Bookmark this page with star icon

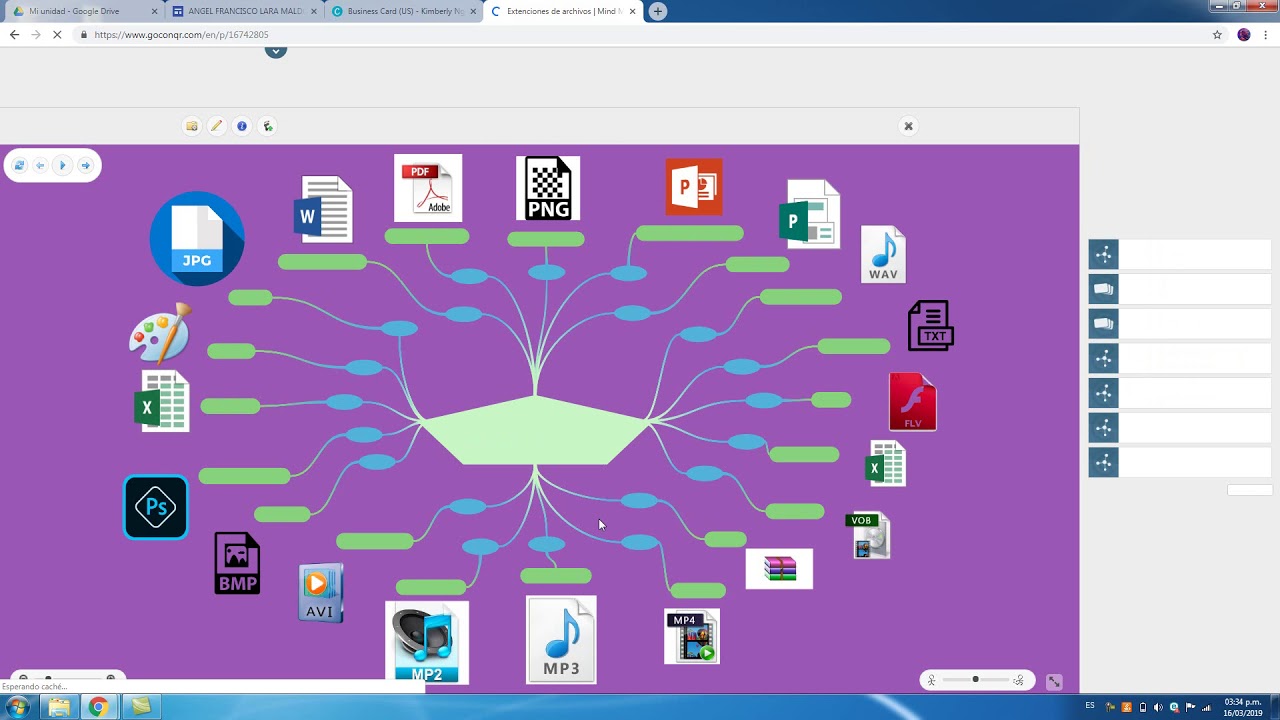click(1217, 34)
